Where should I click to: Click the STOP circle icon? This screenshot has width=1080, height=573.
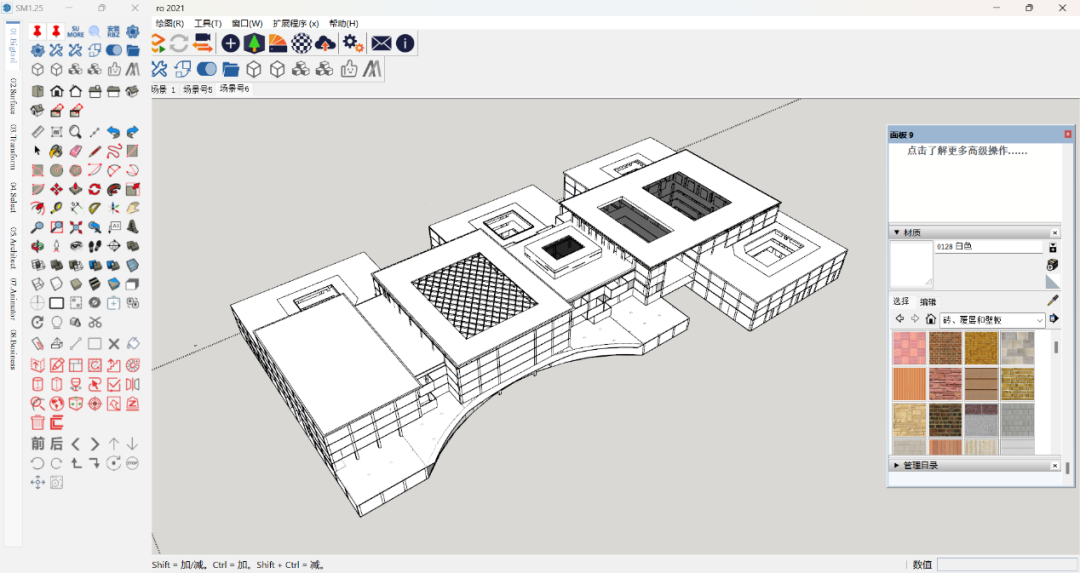point(132,463)
